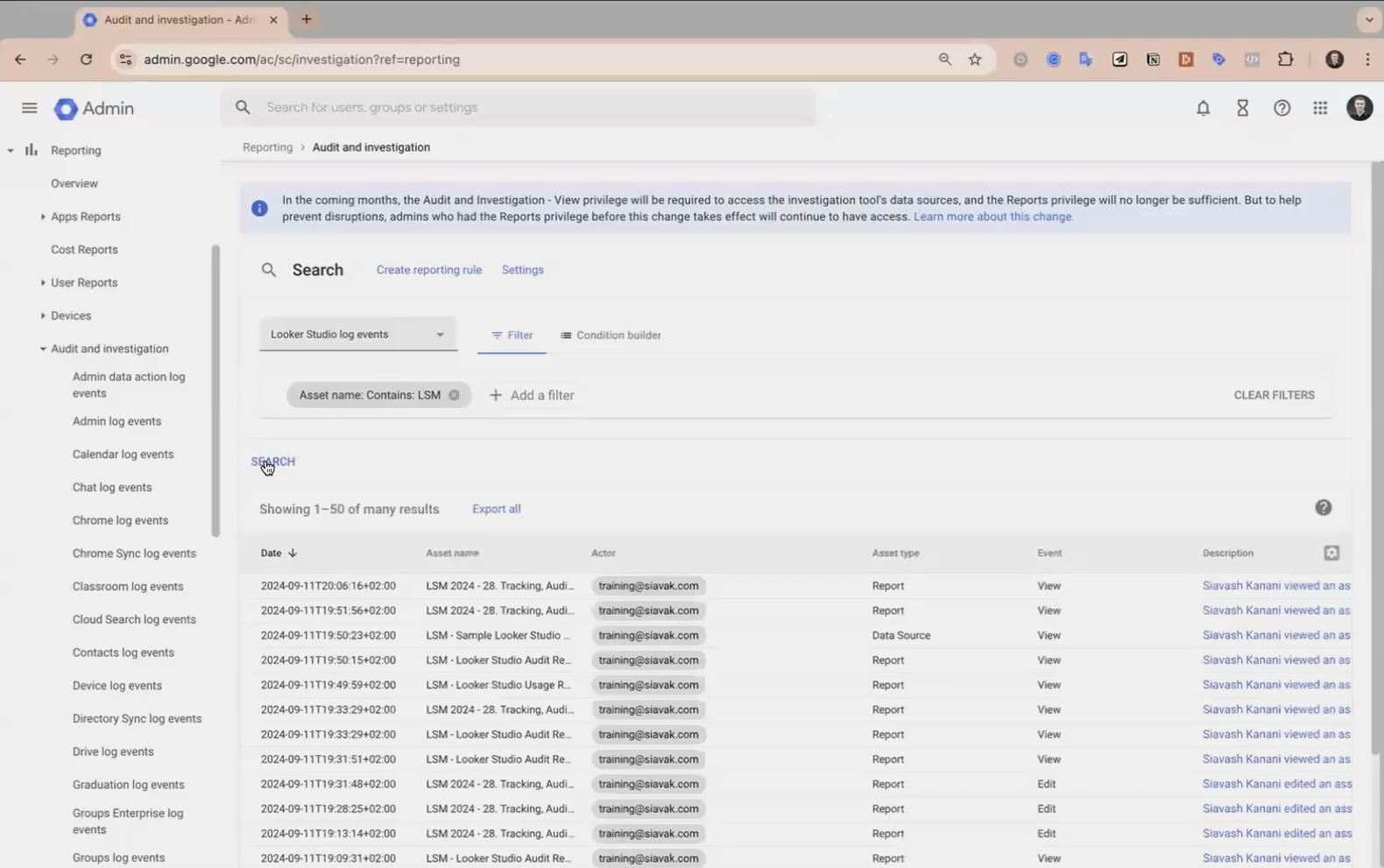Viewport: 1384px width, 868px height.
Task: Open Chrome profile avatar
Action: [x=1334, y=60]
